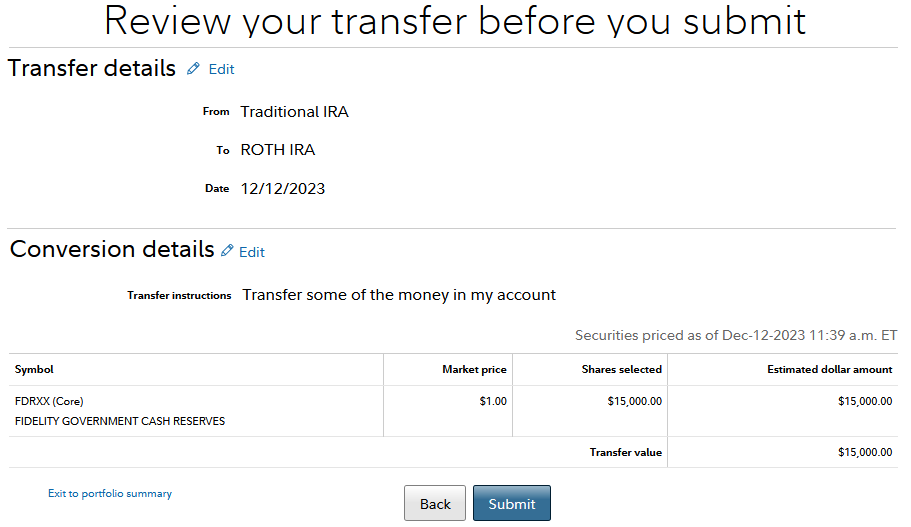Click the Market price column header

[474, 370]
